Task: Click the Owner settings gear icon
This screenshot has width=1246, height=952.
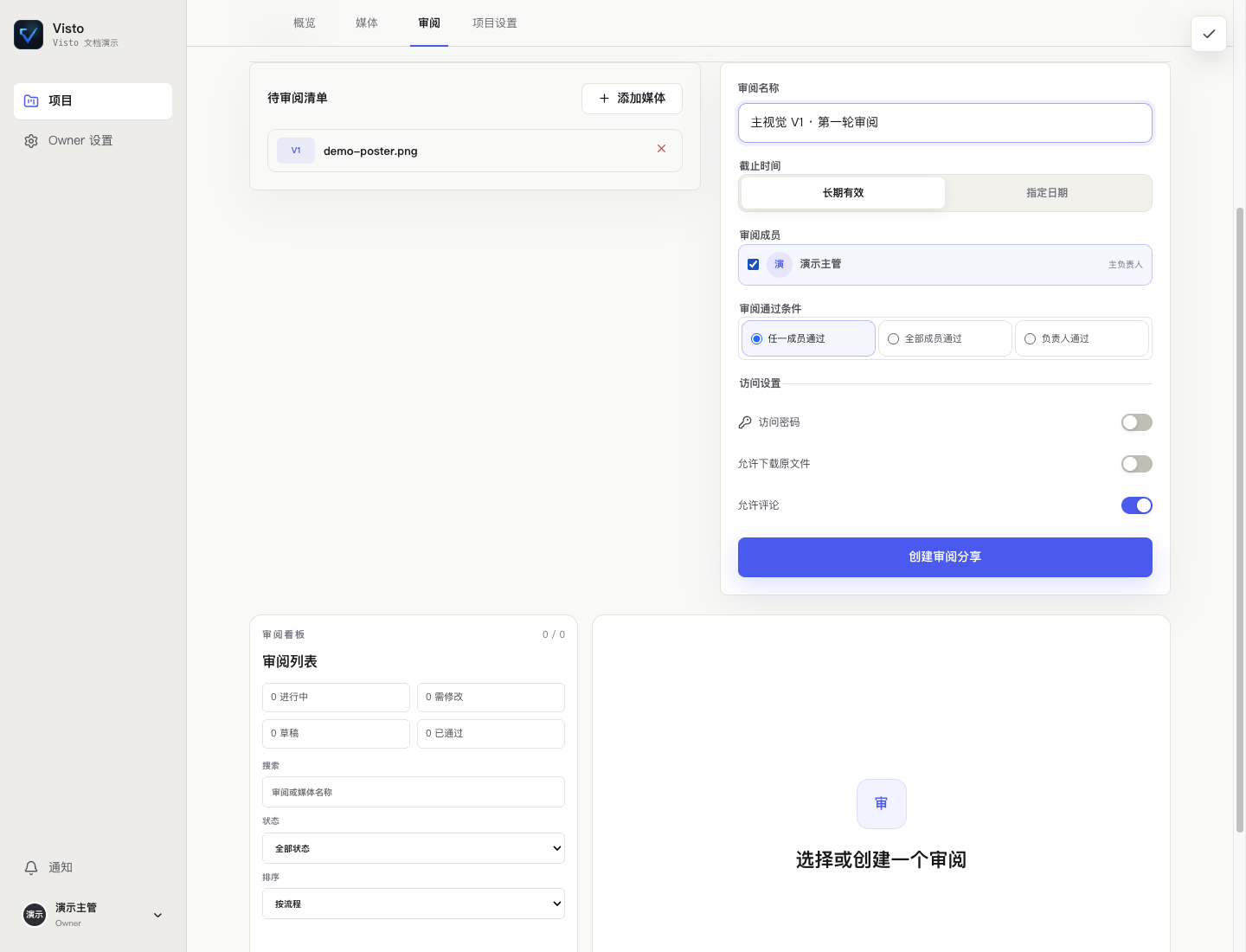Action: (31, 141)
